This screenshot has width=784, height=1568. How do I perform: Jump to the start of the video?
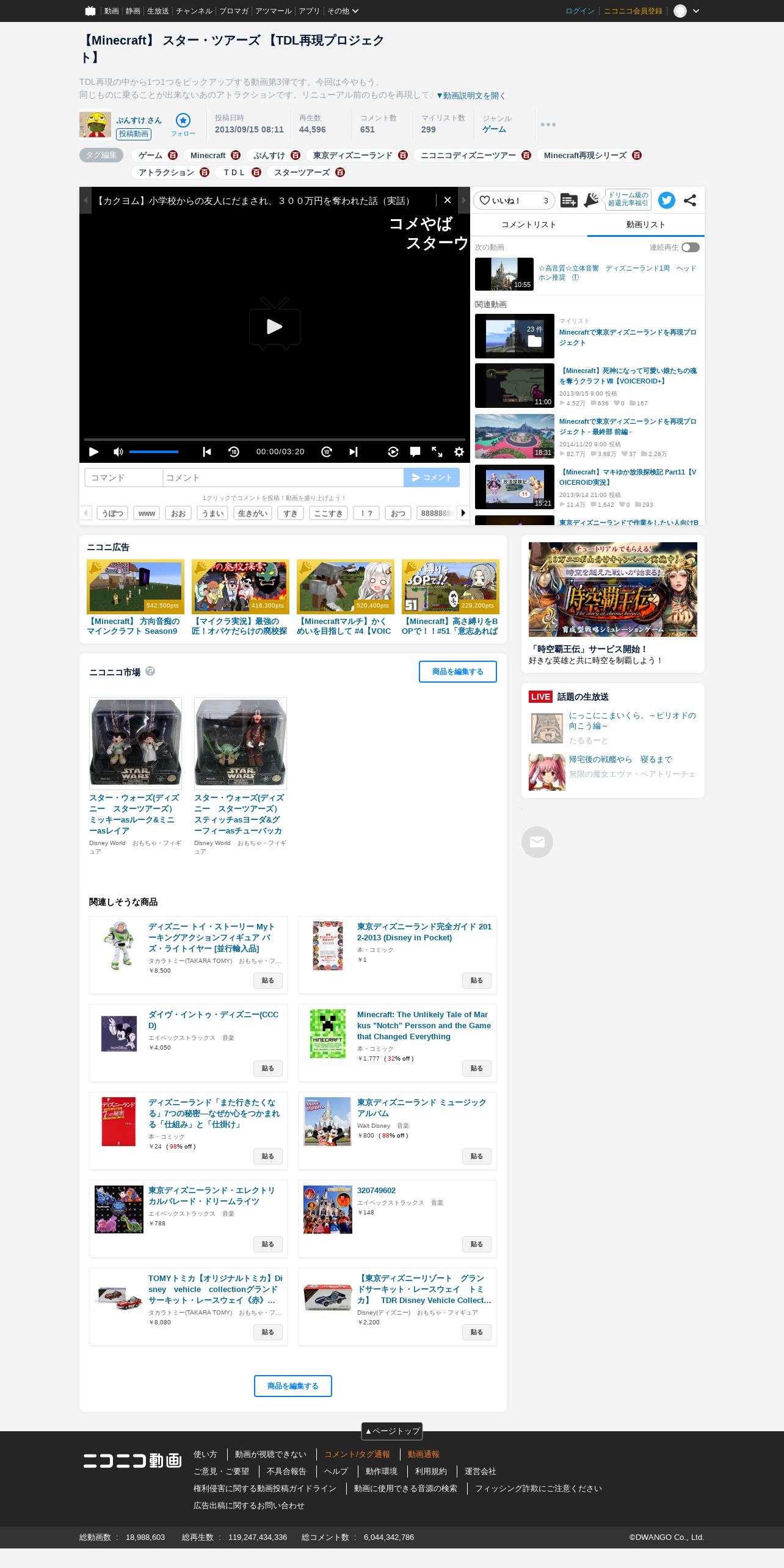click(207, 452)
